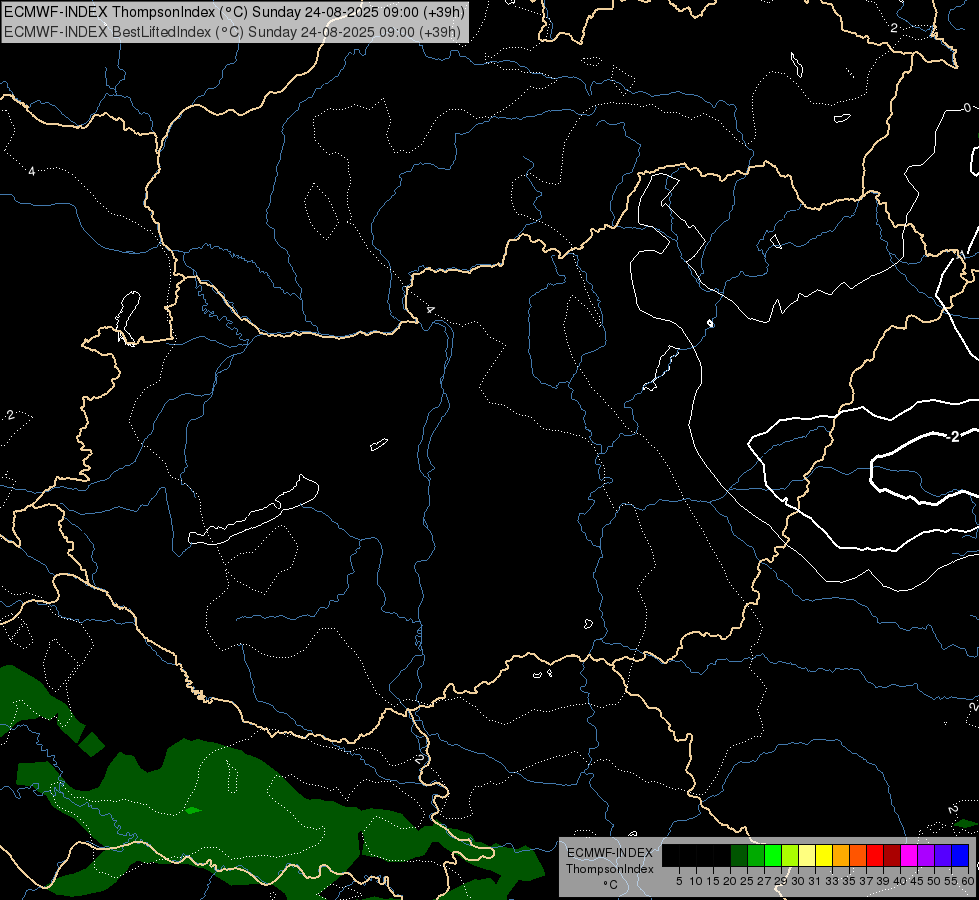Select the dark green 20–25 legend swatch
This screenshot has height=900, width=979.
pyautogui.click(x=739, y=855)
